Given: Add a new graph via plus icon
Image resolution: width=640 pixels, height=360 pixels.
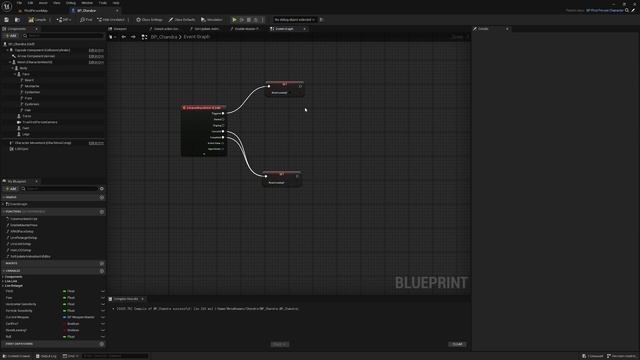Looking at the screenshot, I should [102, 197].
